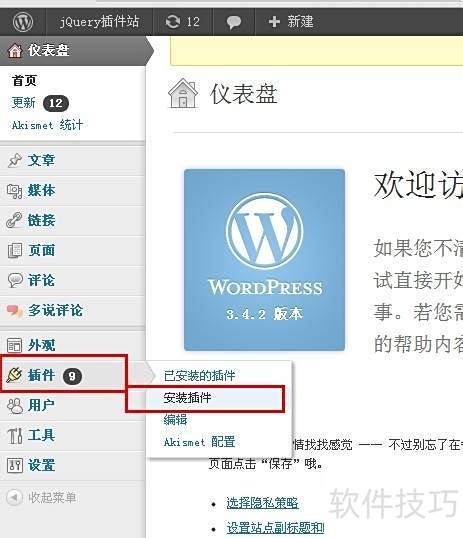Screen dimensions: 463x538
Task: Open the 媒体 menu
Action: pos(41,190)
